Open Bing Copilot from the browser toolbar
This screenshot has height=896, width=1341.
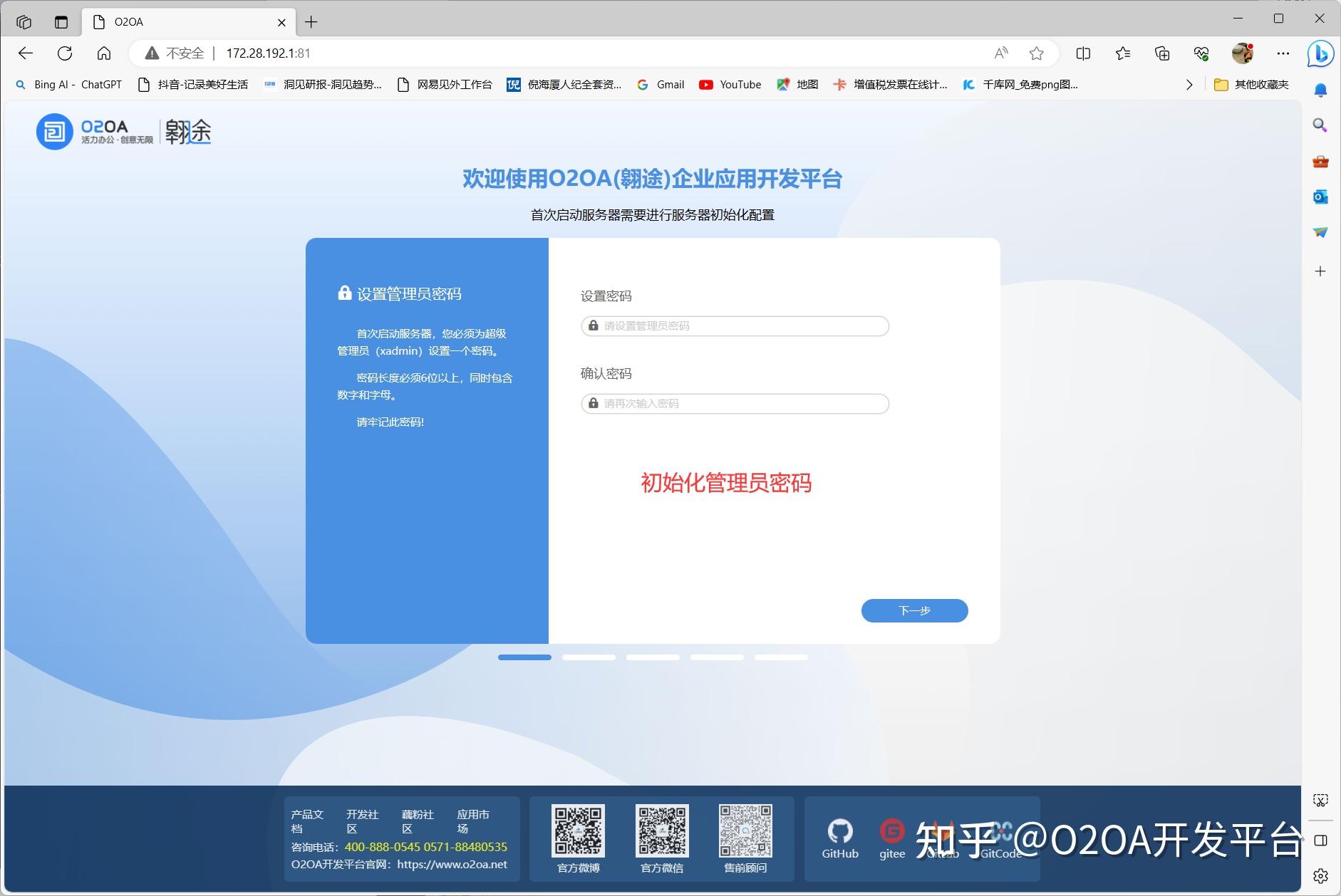pyautogui.click(x=1322, y=54)
